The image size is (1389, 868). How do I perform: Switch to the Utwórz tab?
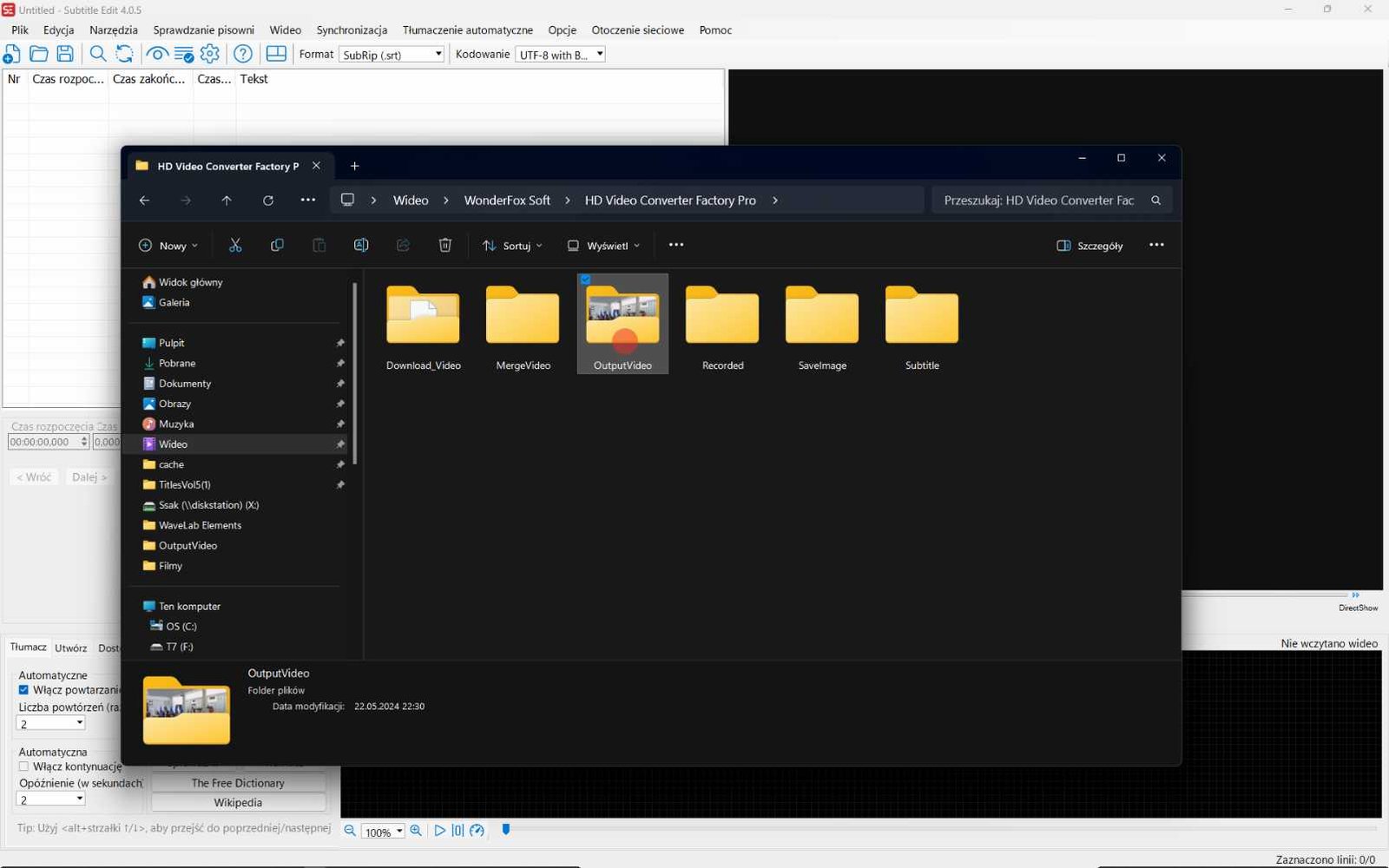pos(71,648)
